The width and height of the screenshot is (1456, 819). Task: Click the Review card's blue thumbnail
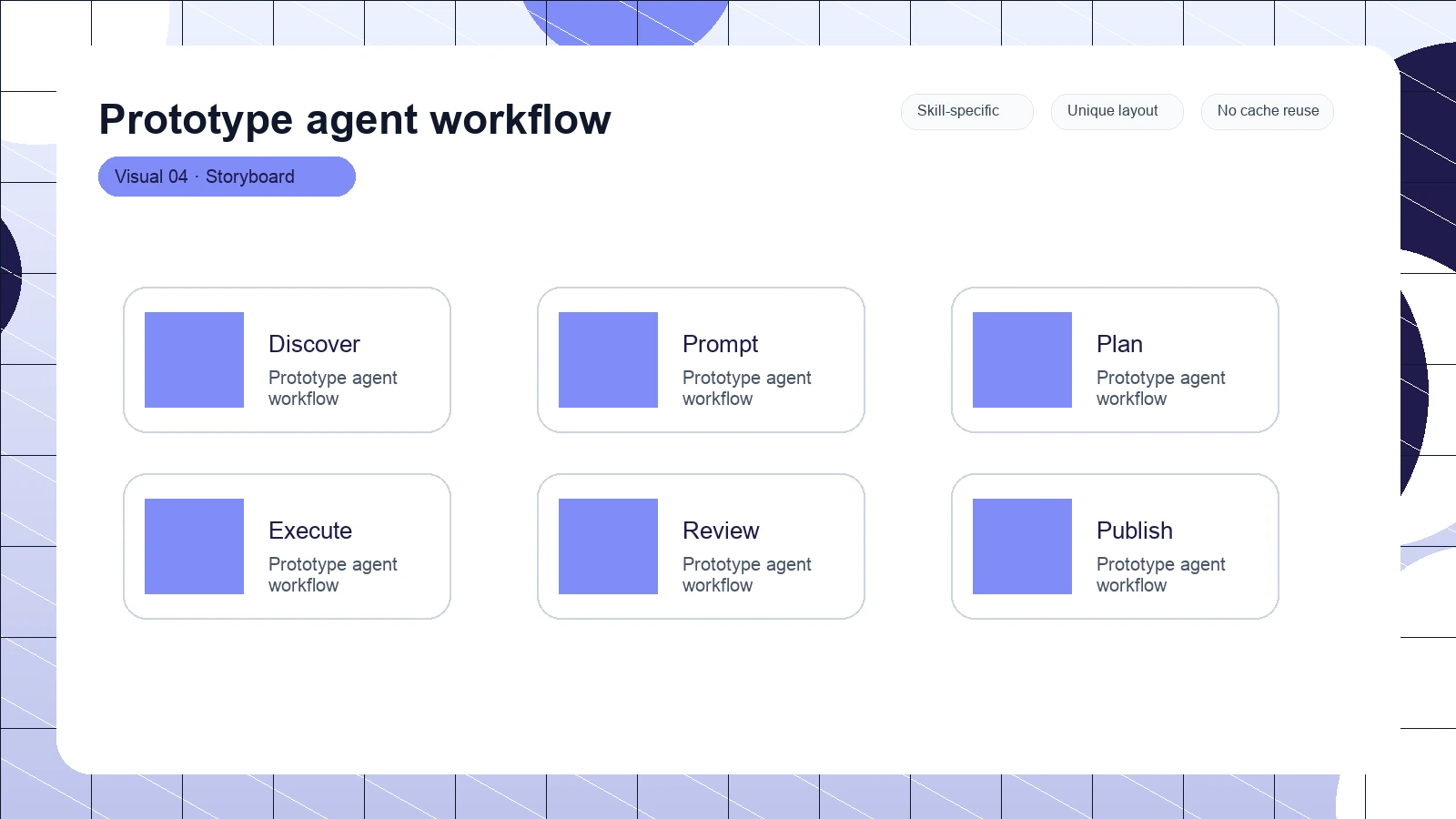pyautogui.click(x=608, y=546)
